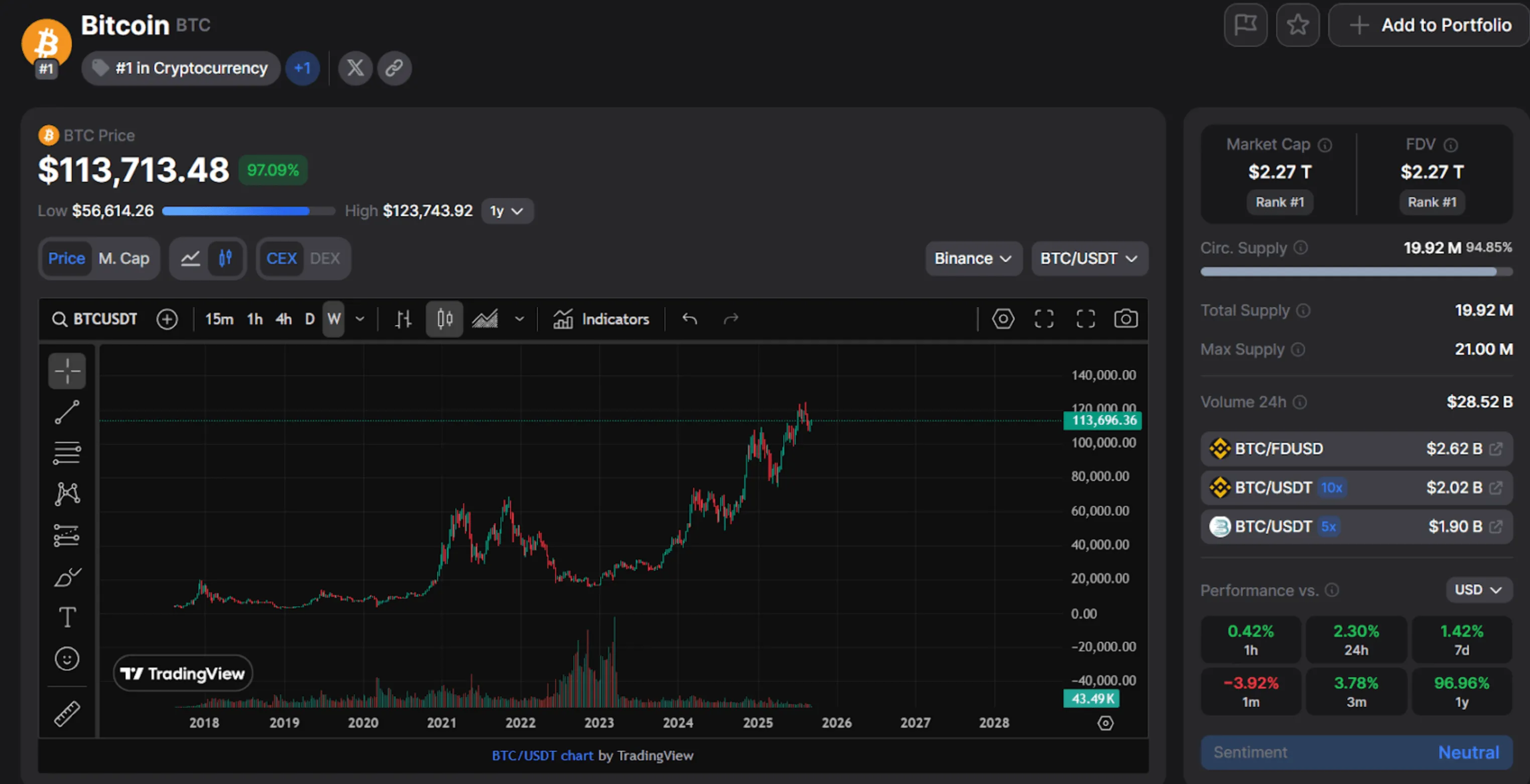Select the text annotation tool
The height and width of the screenshot is (784, 1530).
pyautogui.click(x=67, y=617)
